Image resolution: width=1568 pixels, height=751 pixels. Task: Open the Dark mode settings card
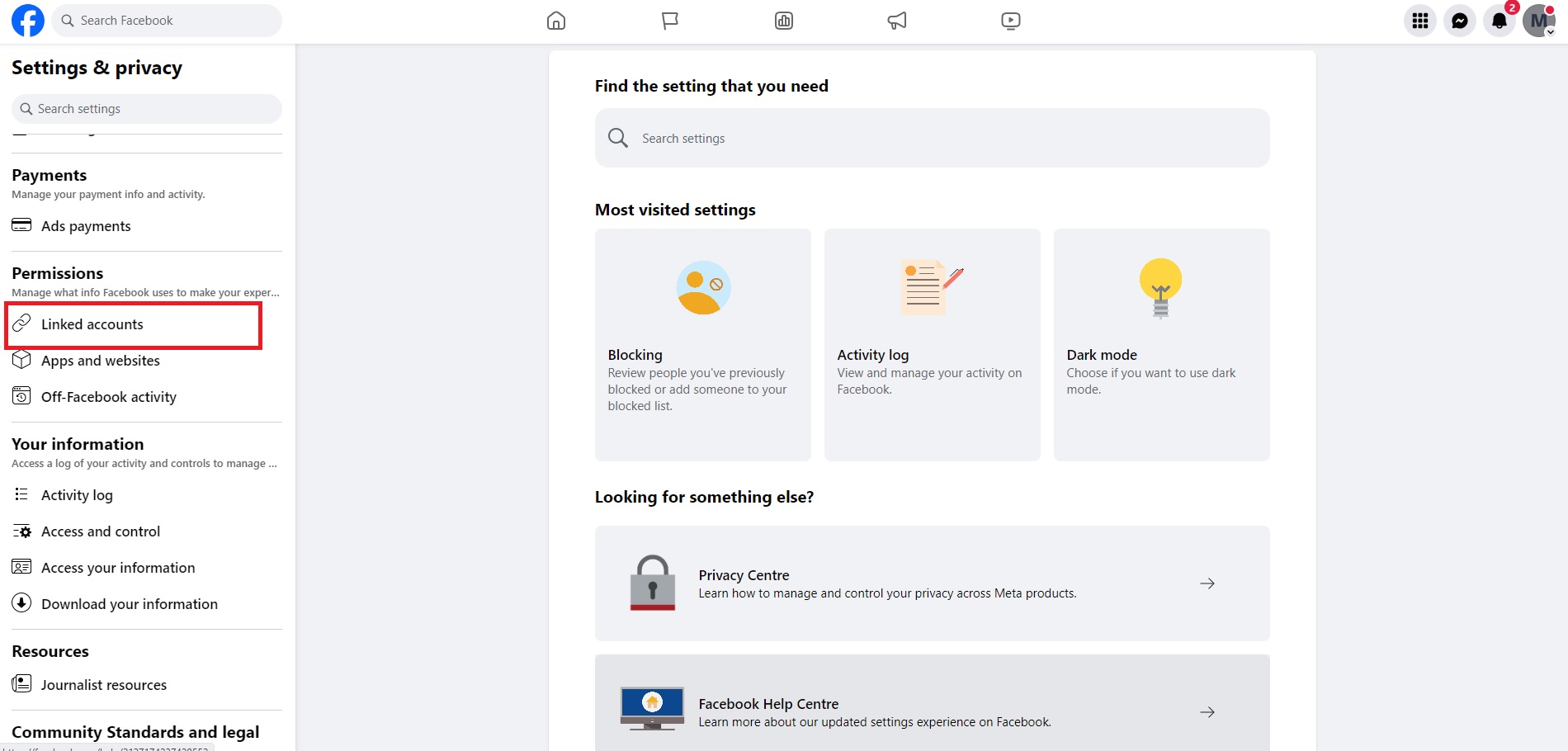click(x=1162, y=345)
